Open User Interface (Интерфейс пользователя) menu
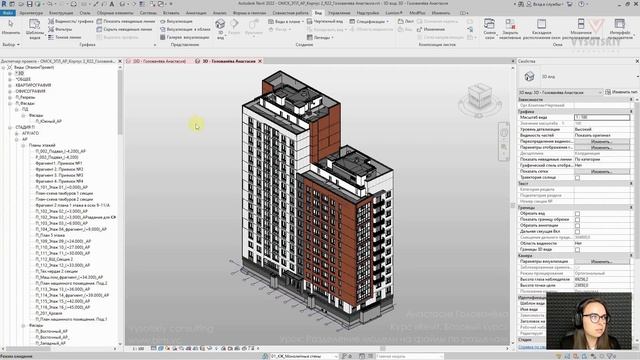The width and height of the screenshot is (640, 360). 620,29
